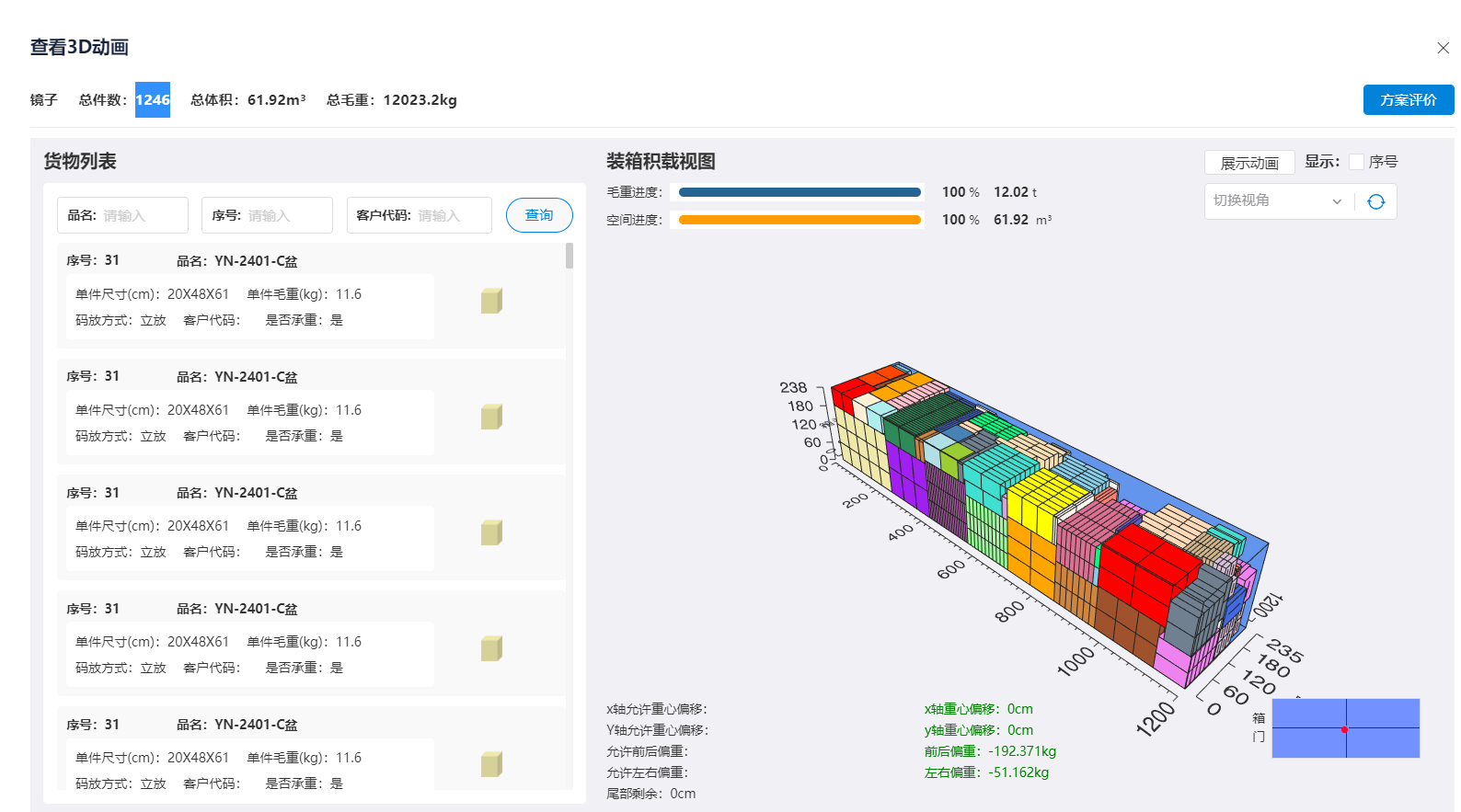Play the 展示动画 animation
The image size is (1461, 812).
1248,163
